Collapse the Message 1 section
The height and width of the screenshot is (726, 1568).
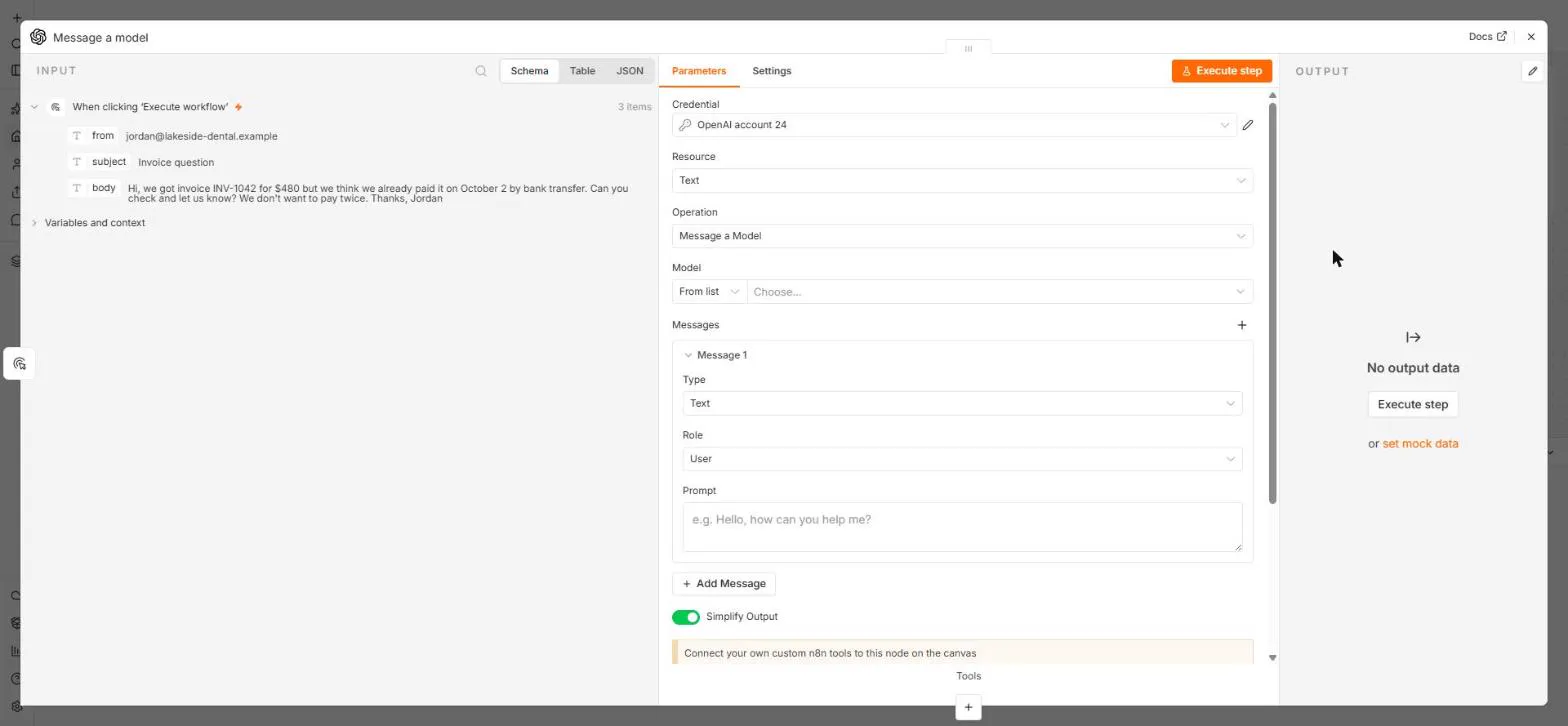[x=688, y=355]
